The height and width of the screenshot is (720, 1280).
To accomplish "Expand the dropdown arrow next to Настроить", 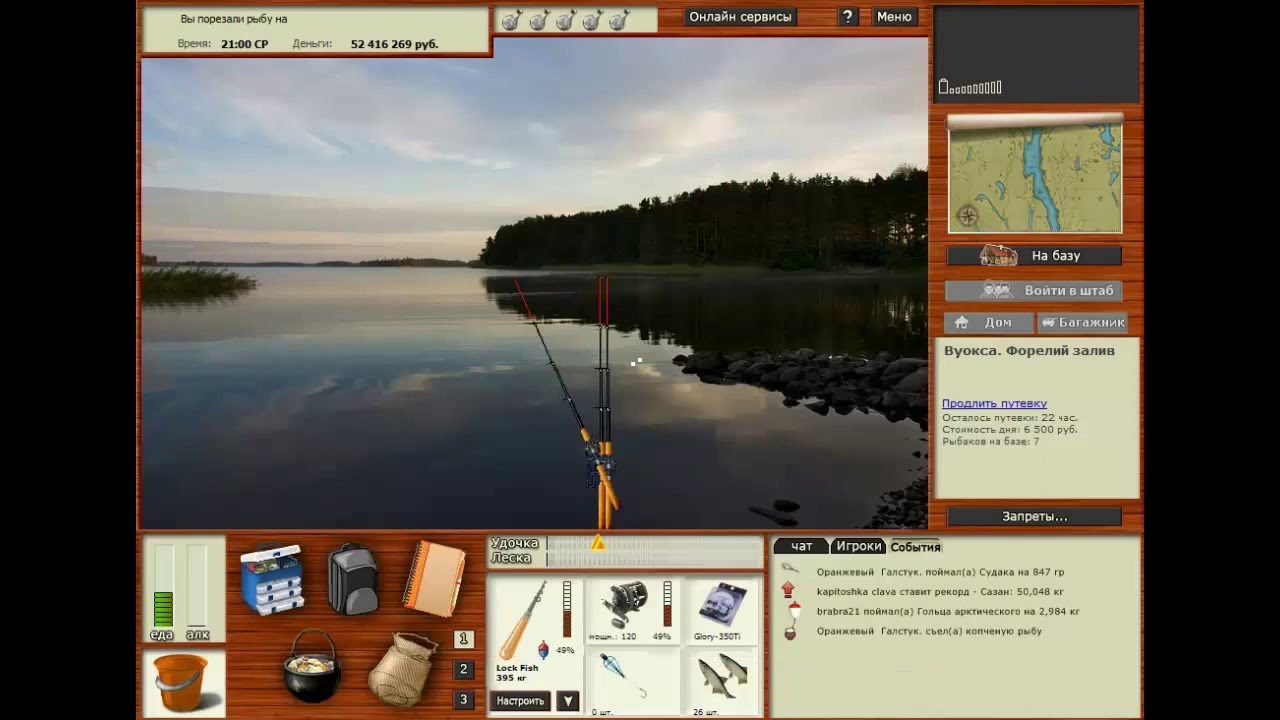I will coord(568,701).
